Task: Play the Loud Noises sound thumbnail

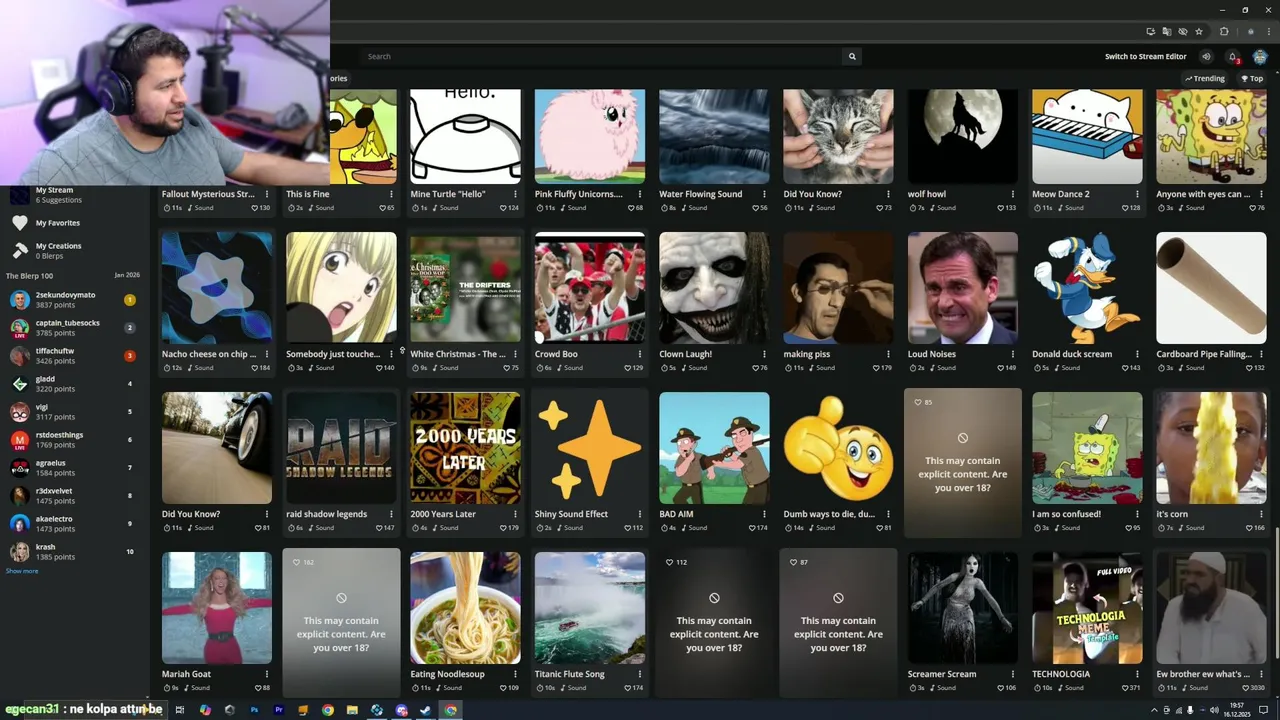Action: pos(962,288)
